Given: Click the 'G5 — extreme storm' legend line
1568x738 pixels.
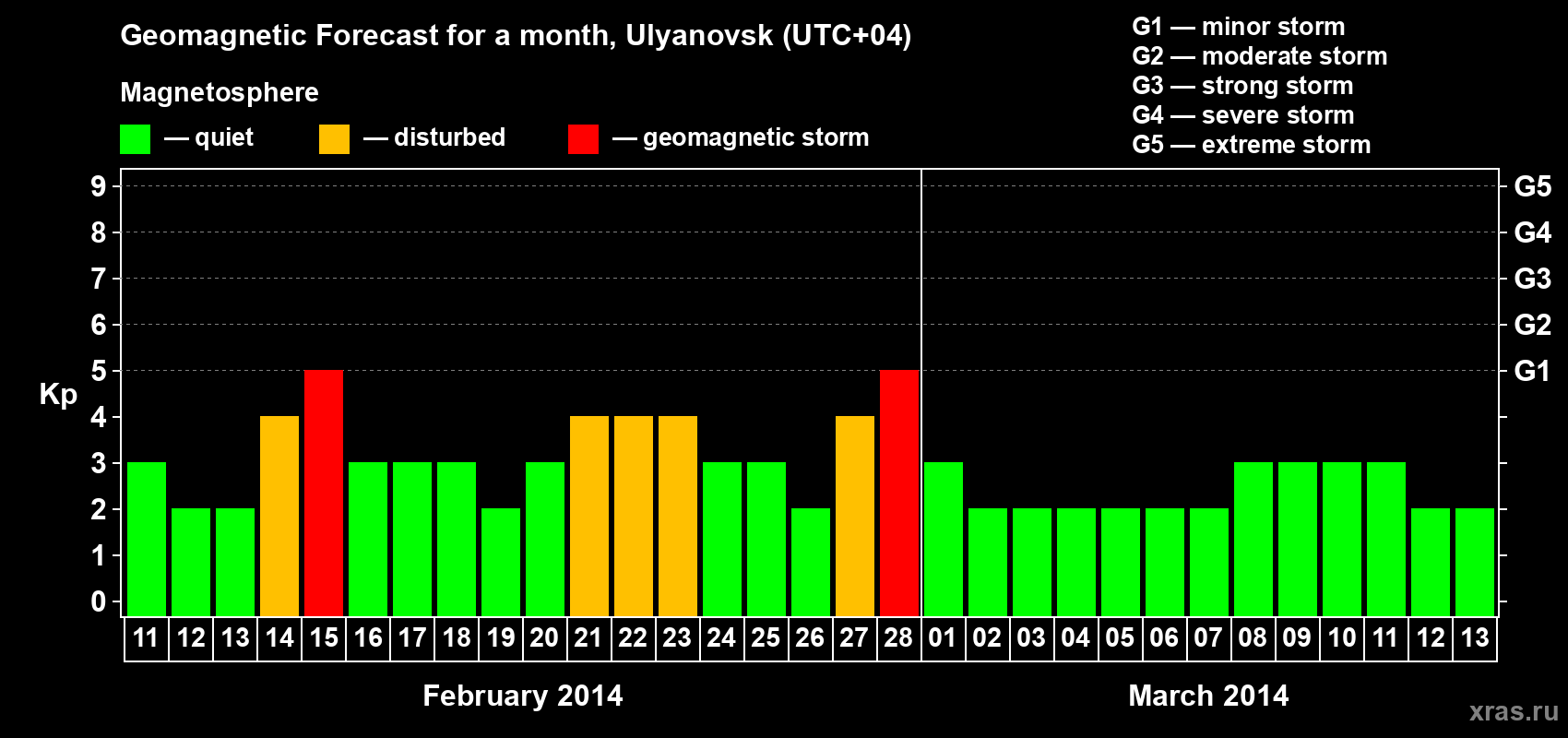Looking at the screenshot, I should coord(1252,145).
